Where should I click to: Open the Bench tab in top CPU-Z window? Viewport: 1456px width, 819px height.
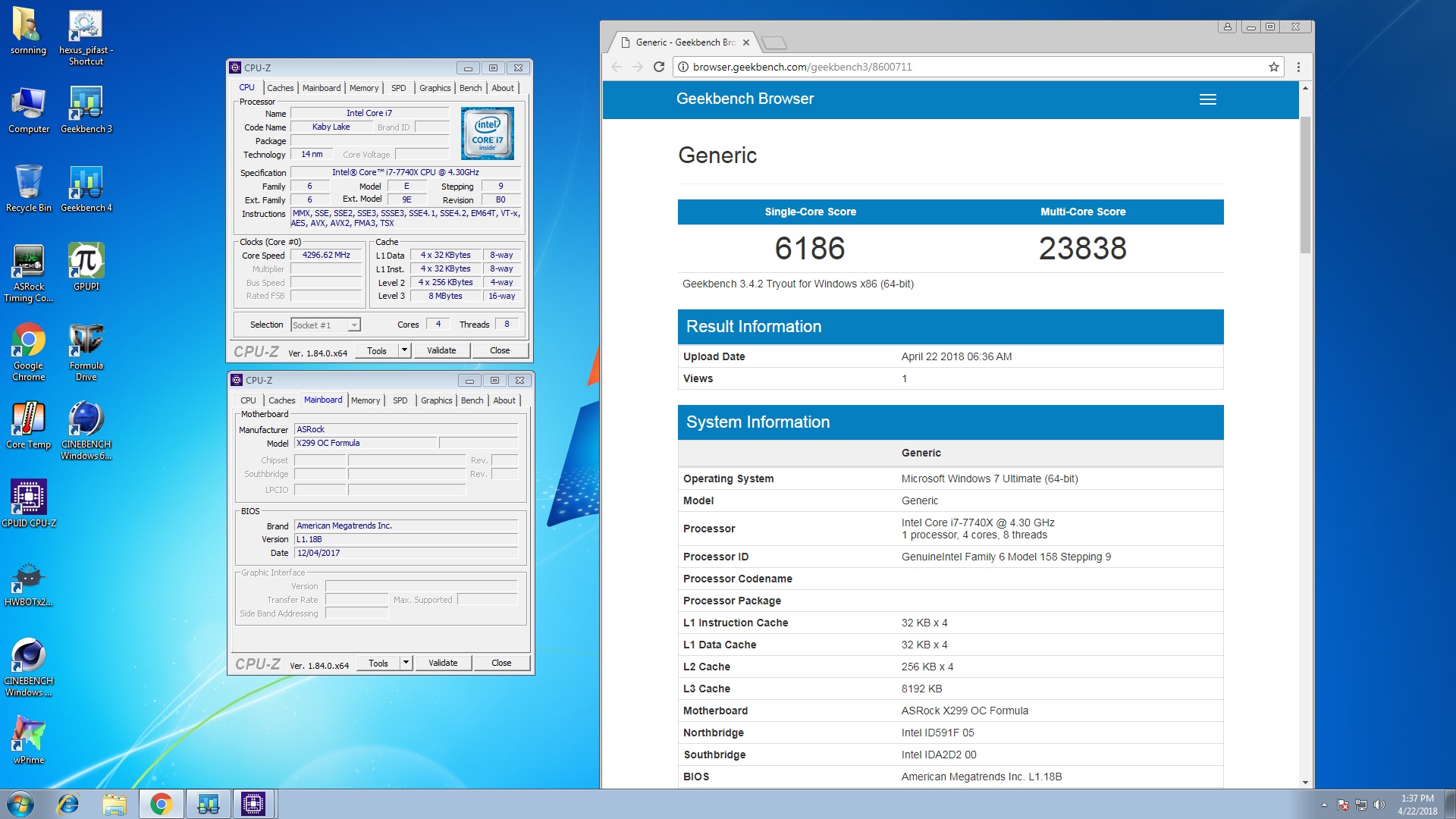click(470, 88)
